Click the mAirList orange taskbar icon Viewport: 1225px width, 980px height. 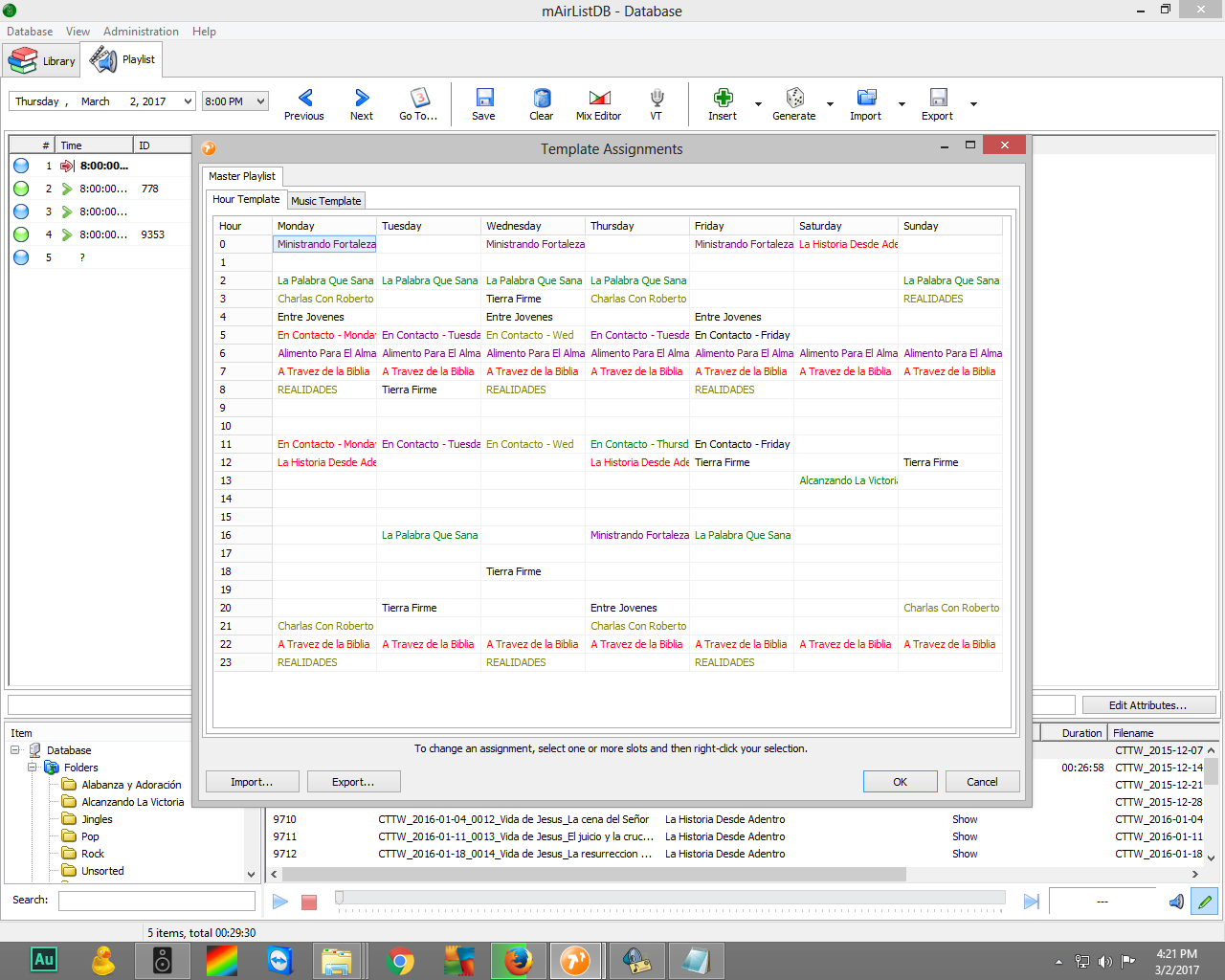pos(576,960)
